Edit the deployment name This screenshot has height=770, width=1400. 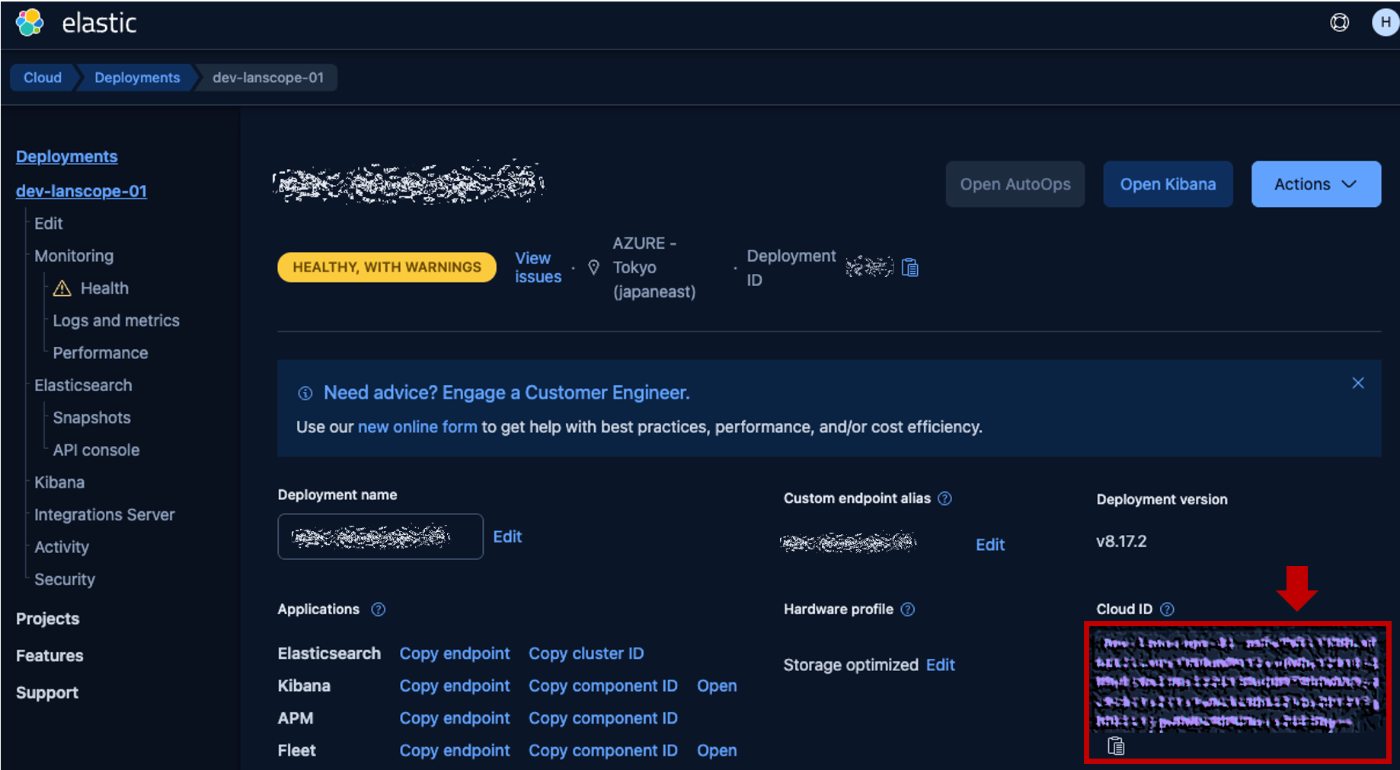click(507, 537)
